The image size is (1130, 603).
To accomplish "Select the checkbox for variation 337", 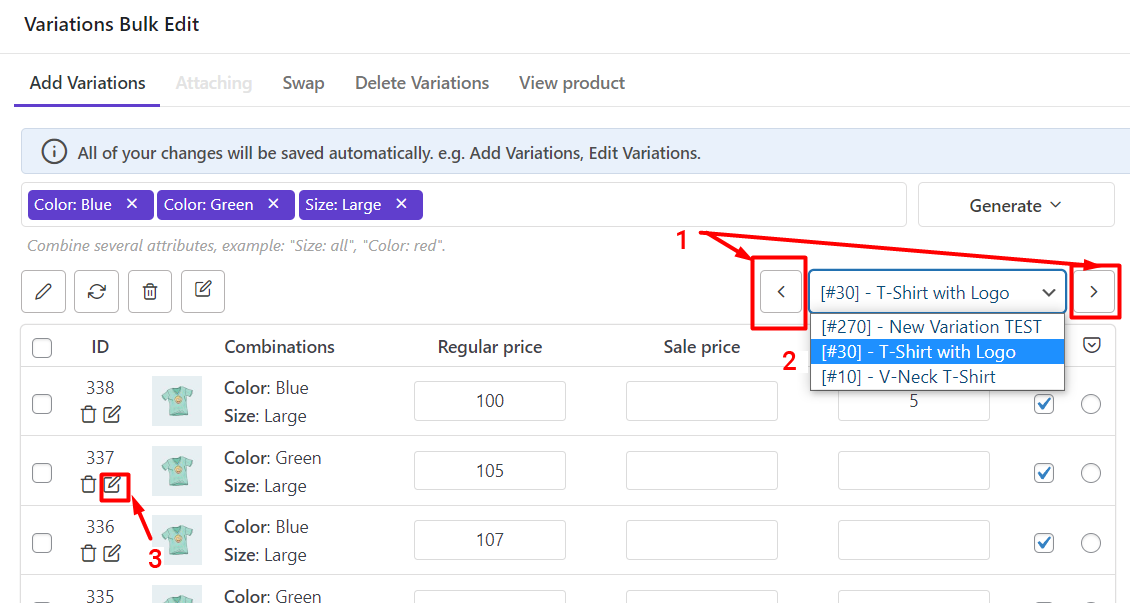I will [x=43, y=473].
